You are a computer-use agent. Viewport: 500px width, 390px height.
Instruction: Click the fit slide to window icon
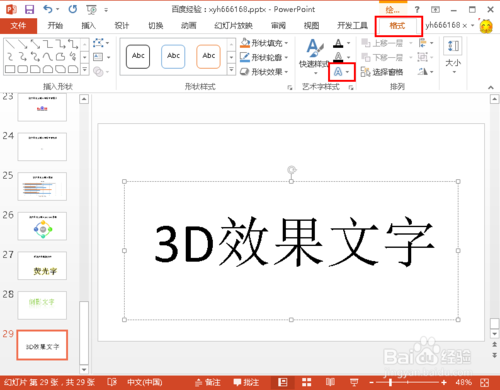click(485, 382)
